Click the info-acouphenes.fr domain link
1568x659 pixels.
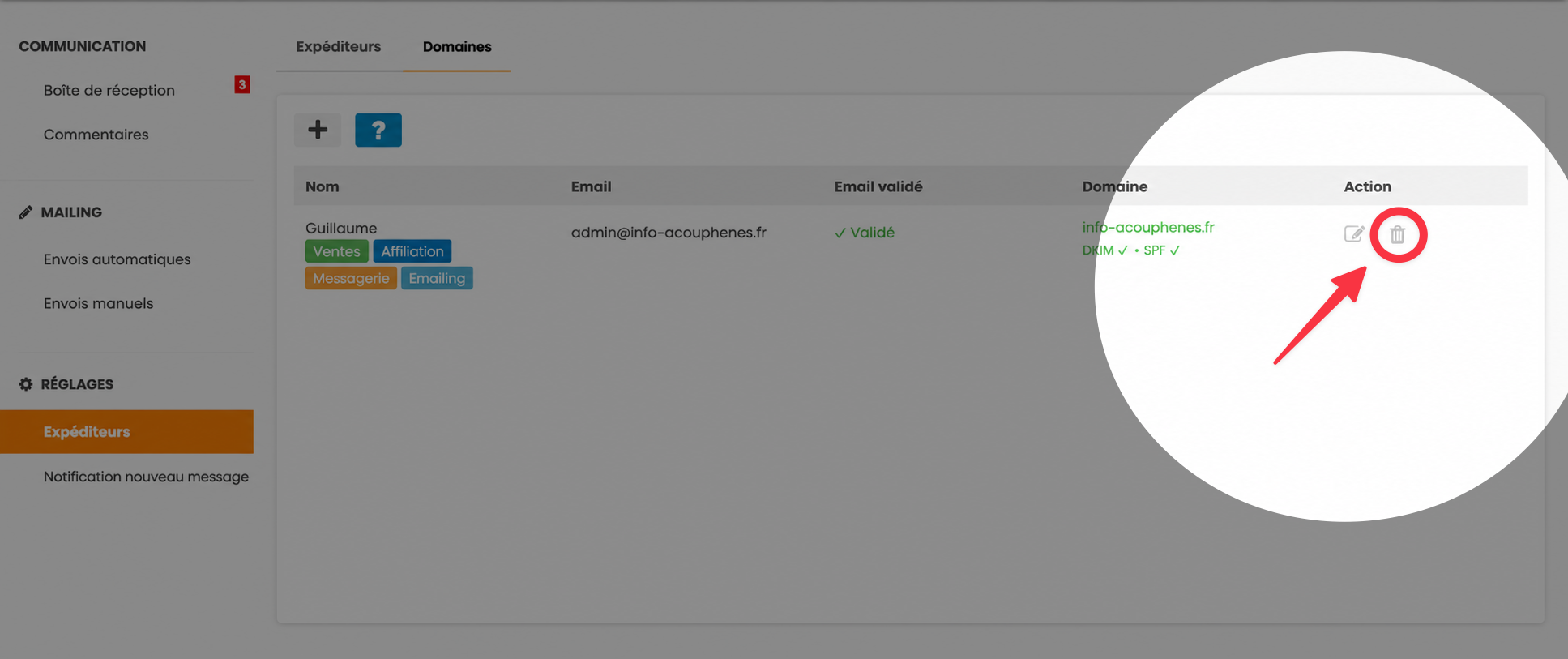point(1148,228)
